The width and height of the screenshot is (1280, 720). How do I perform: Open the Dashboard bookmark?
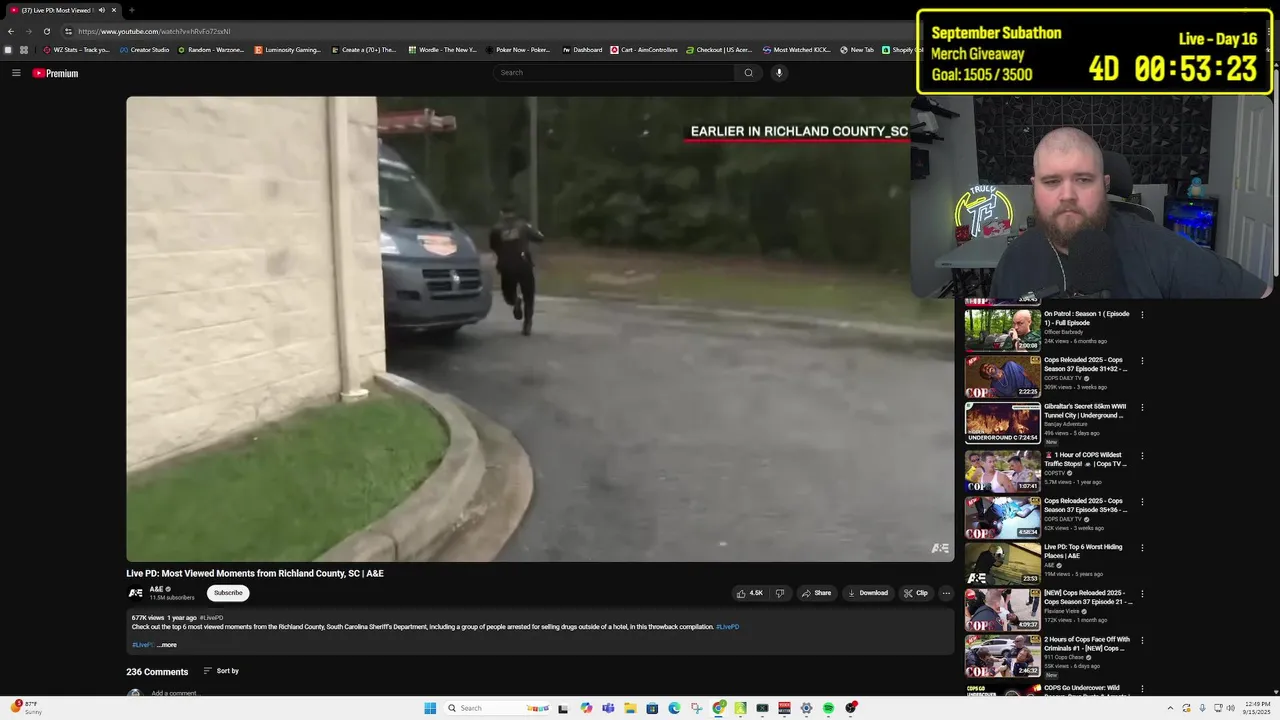[582, 50]
